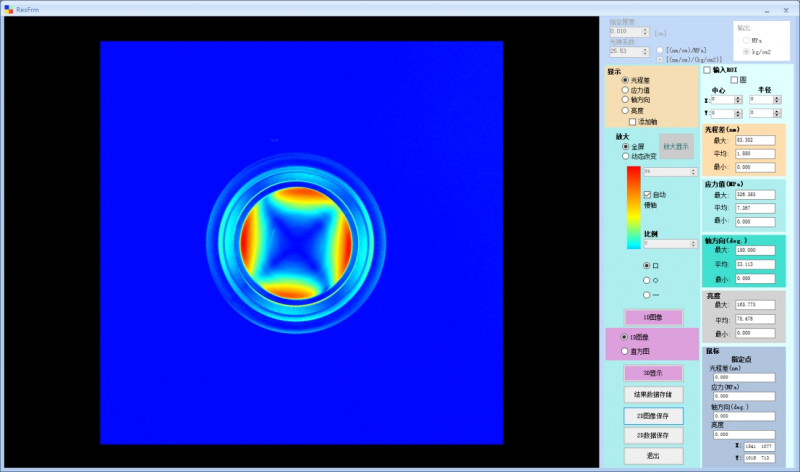Click the rainbow color scale bar
This screenshot has height=472, width=800.
point(633,207)
